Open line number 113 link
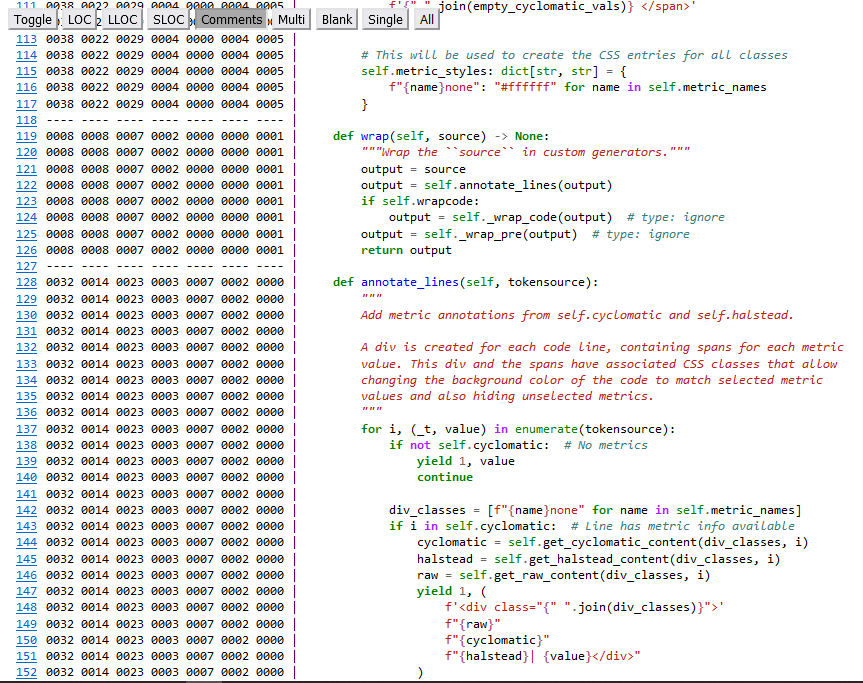Viewport: 863px width, 683px height. pyautogui.click(x=26, y=40)
